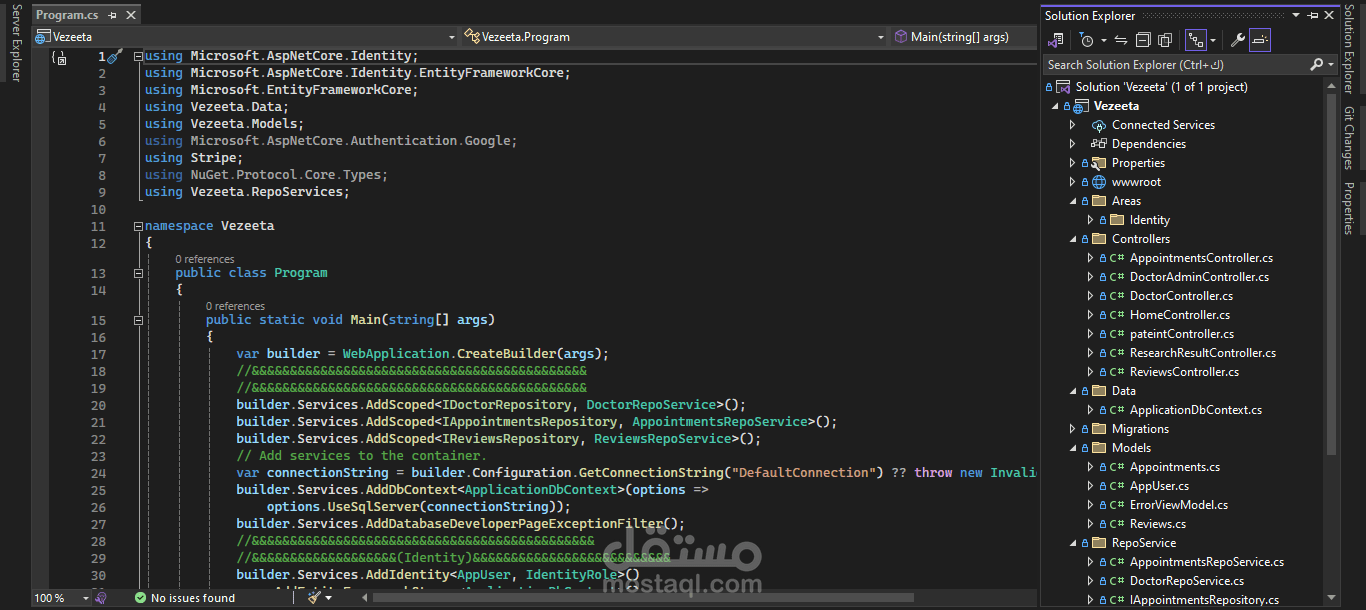Expand the Dependencies node

pos(1073,144)
